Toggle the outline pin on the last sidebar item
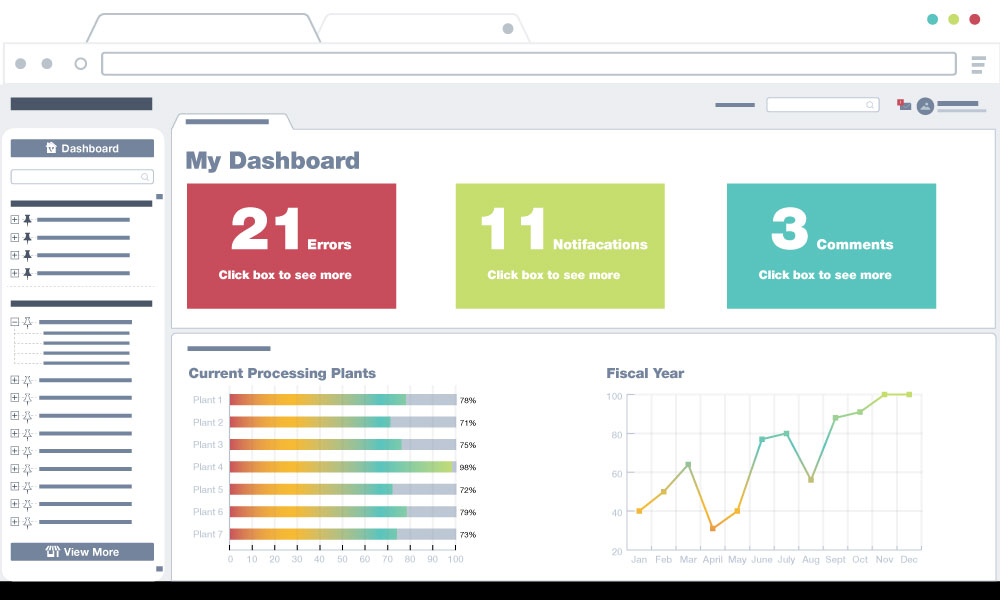The height and width of the screenshot is (600, 1000). (27, 522)
